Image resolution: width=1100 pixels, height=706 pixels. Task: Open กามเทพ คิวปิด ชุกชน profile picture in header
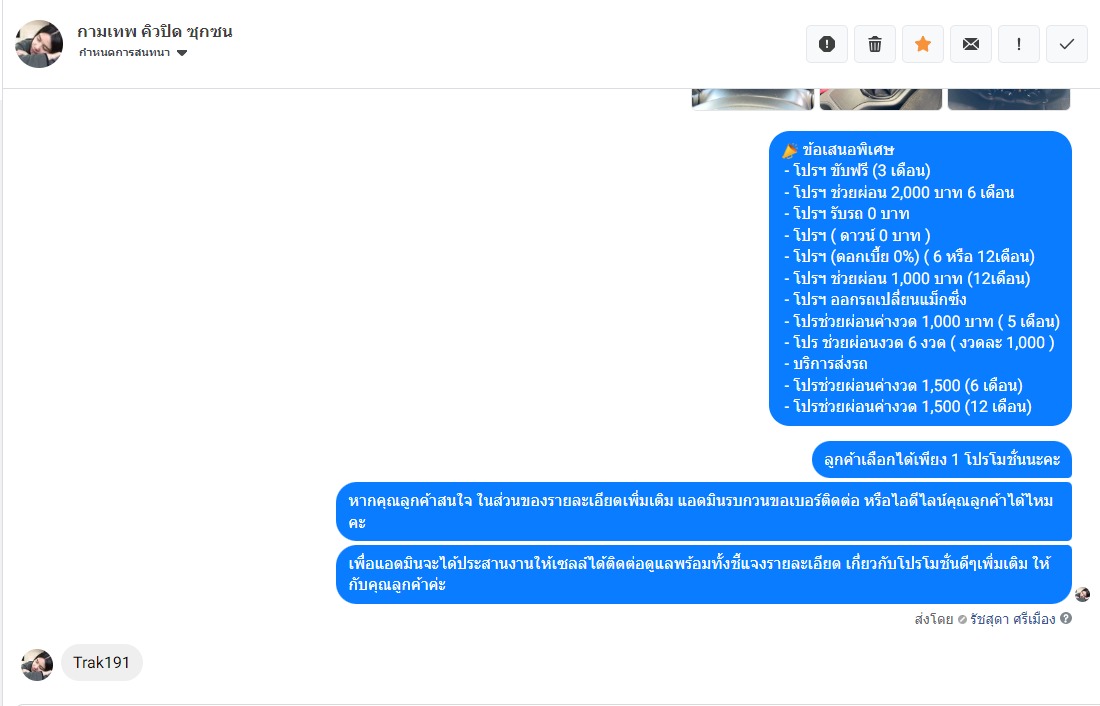tap(39, 44)
